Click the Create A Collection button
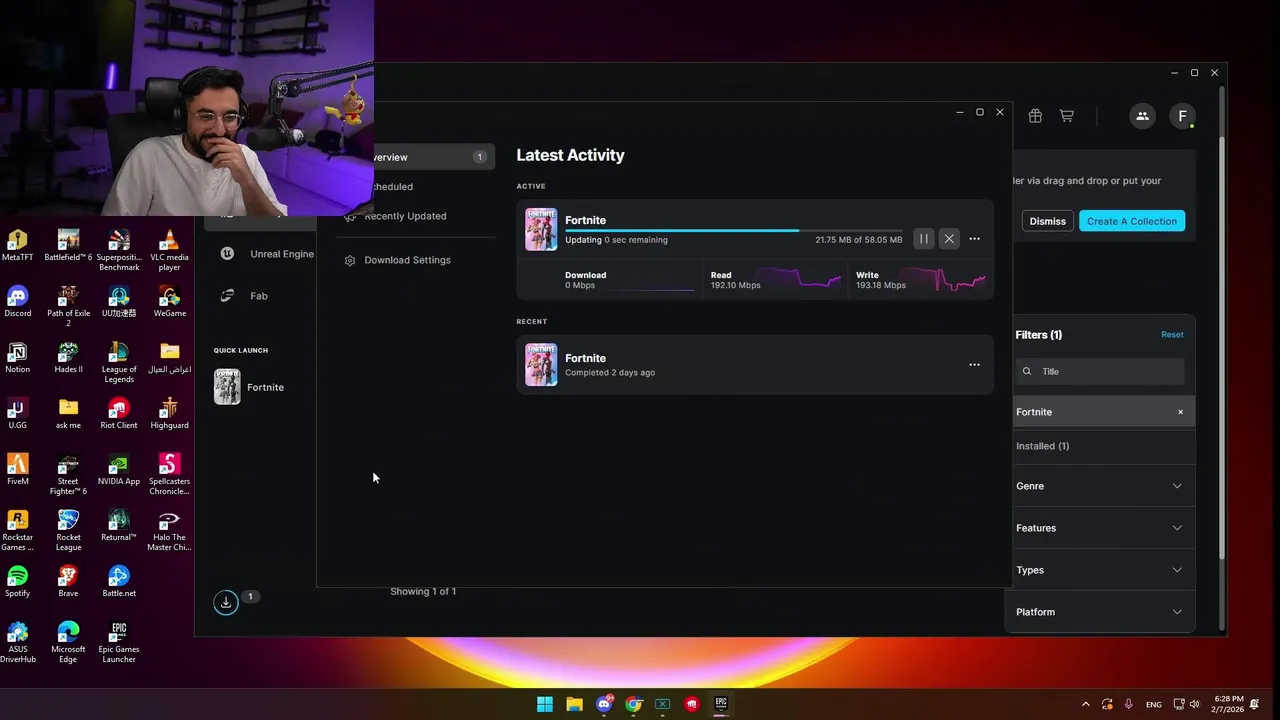Screen dimensions: 1280x720 click(1132, 221)
